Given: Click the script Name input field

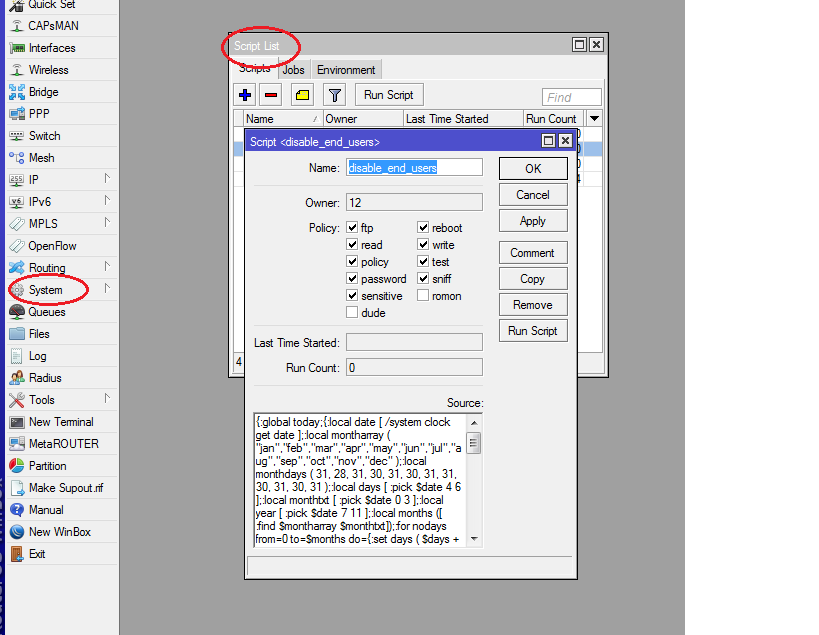Looking at the screenshot, I should 414,168.
